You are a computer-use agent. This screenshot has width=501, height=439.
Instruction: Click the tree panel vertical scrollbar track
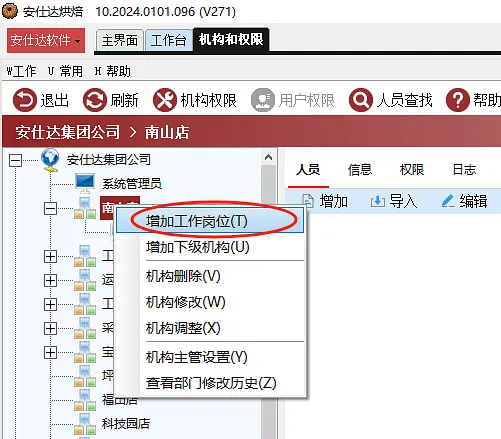tap(269, 418)
